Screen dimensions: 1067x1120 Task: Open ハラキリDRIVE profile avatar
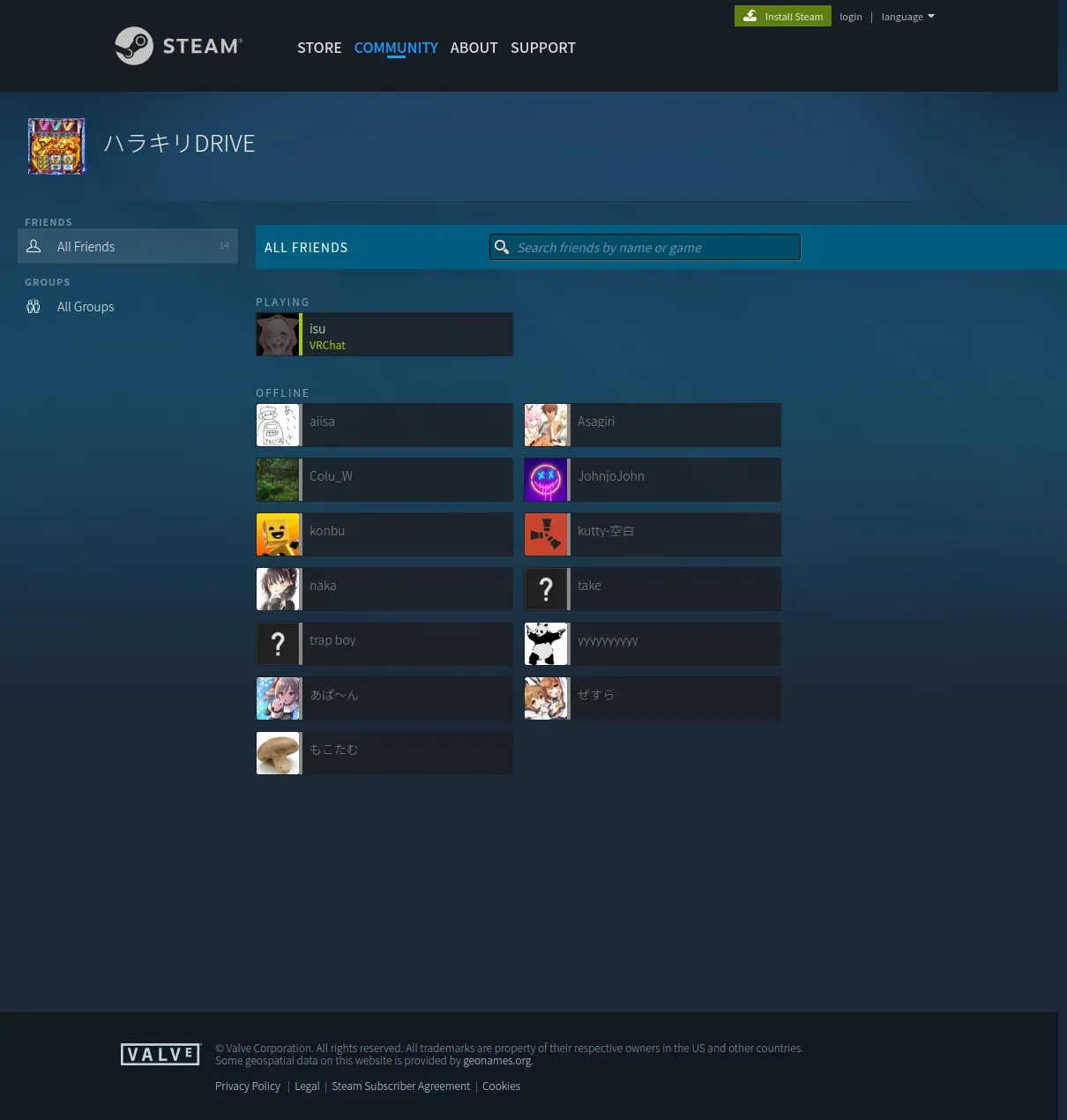pyautogui.click(x=56, y=146)
